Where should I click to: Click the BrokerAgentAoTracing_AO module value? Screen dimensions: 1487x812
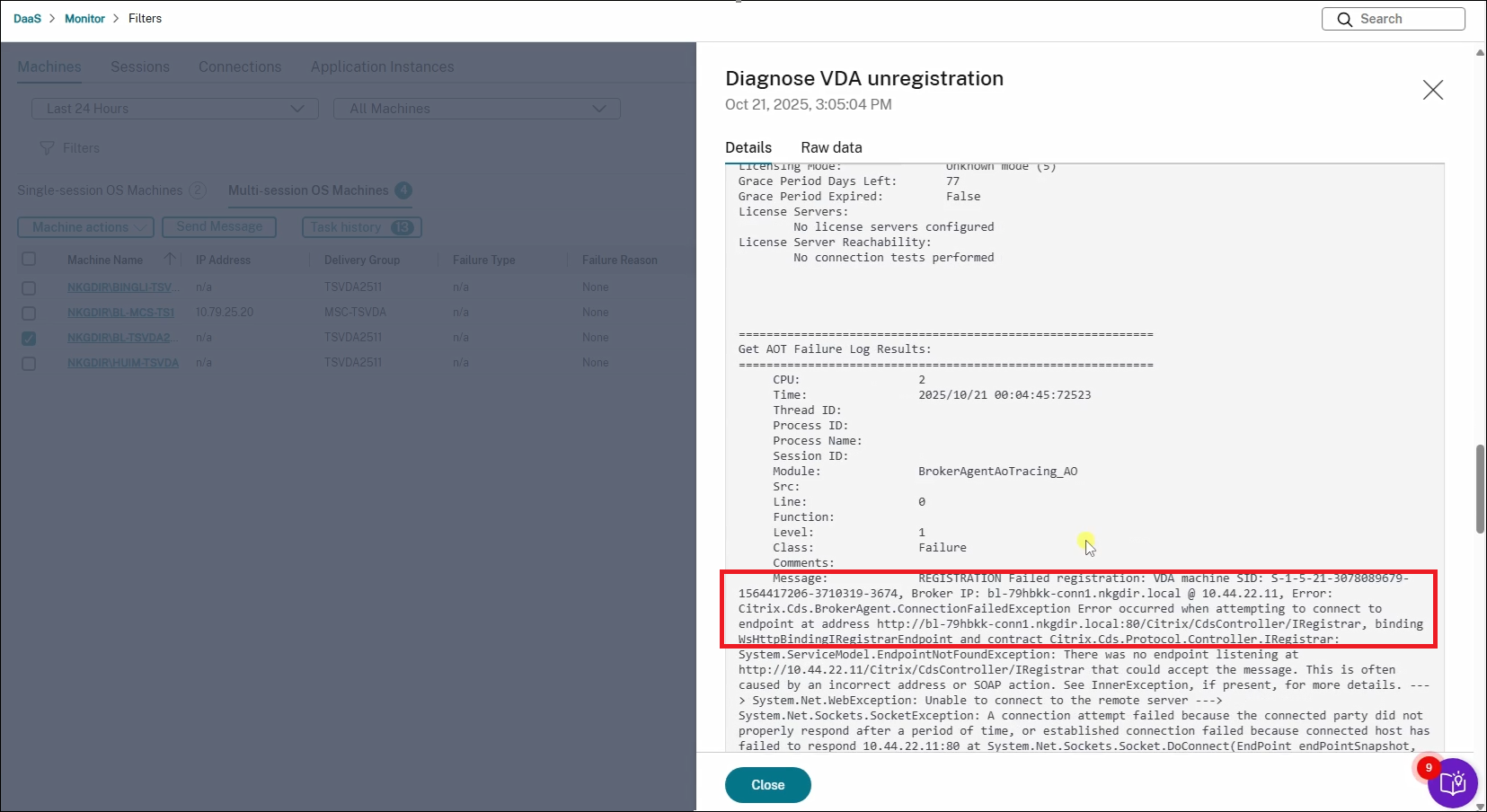tap(997, 472)
